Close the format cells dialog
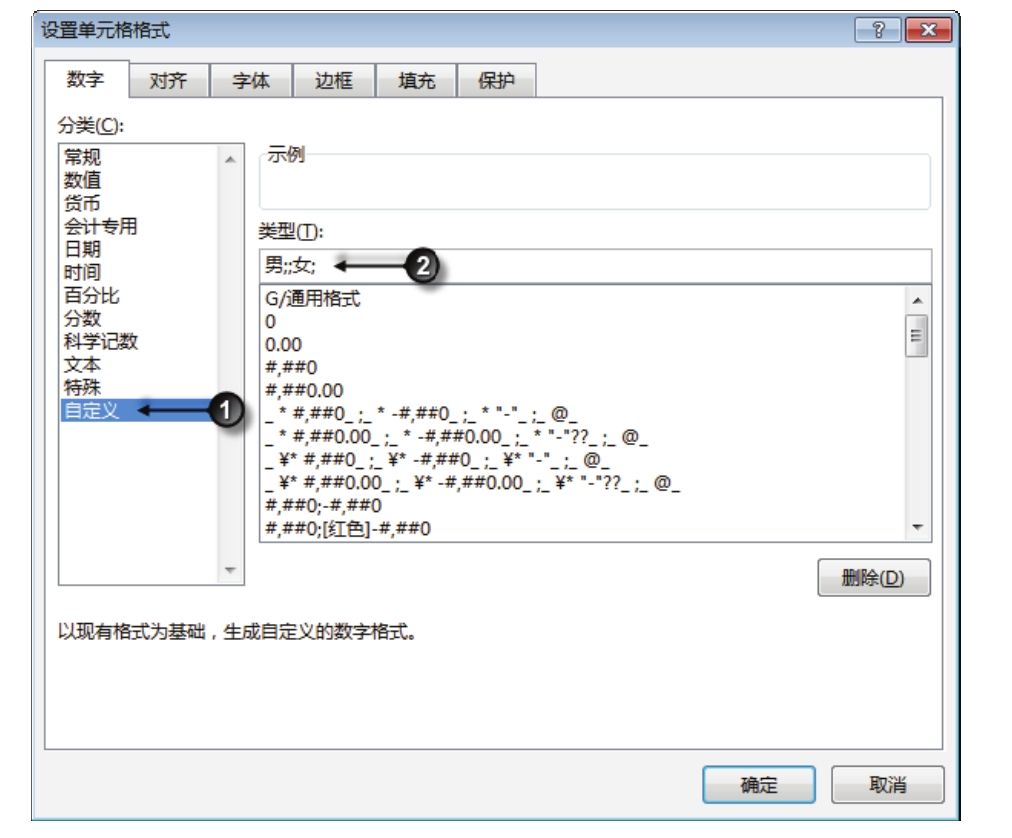The width and height of the screenshot is (1012, 838). pyautogui.click(x=927, y=31)
